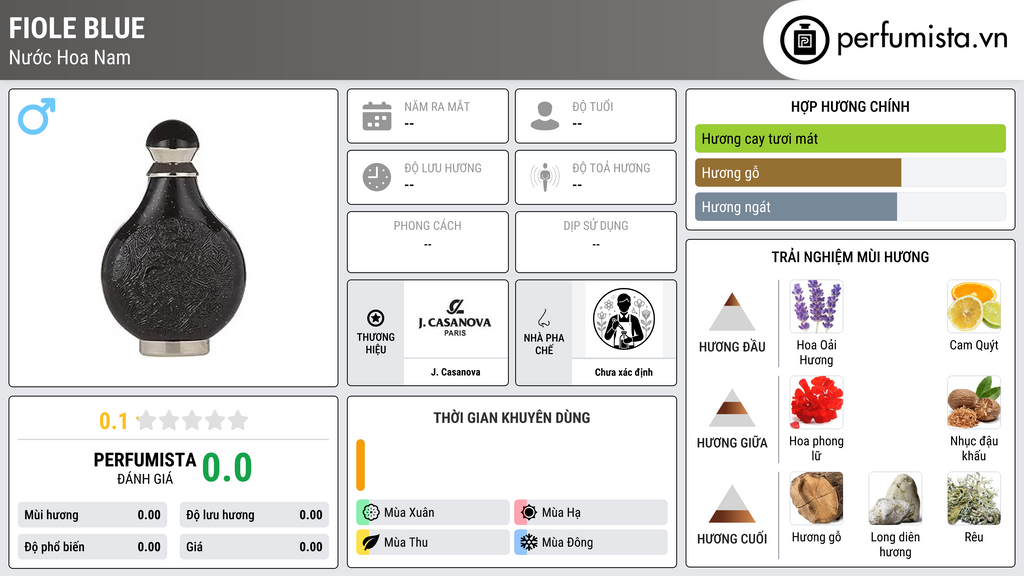Click the Độ toả hương label
This screenshot has width=1024, height=576.
(x=611, y=168)
